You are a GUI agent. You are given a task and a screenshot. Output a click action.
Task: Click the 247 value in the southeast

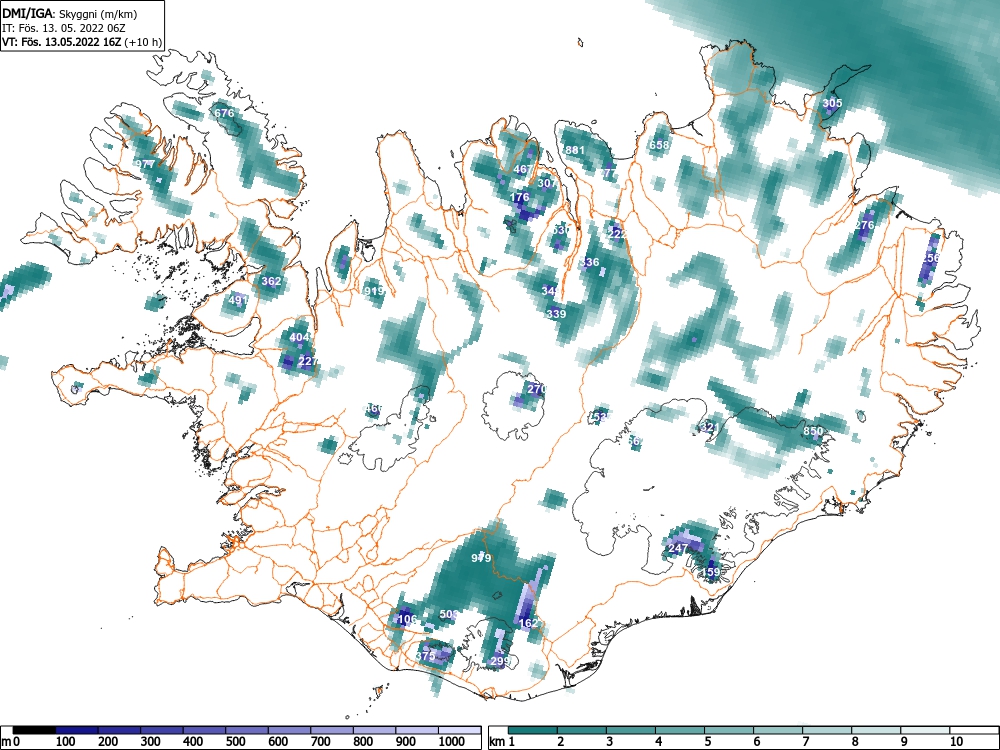pos(678,548)
